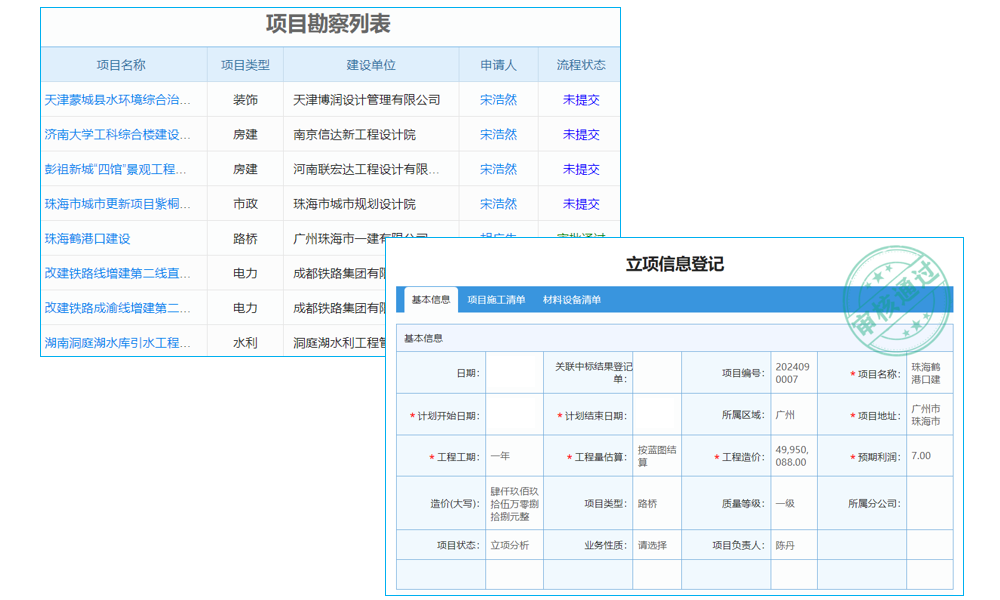Switch to the 项目施工清单 tab
This screenshot has height=600, width=1000.
click(500, 299)
